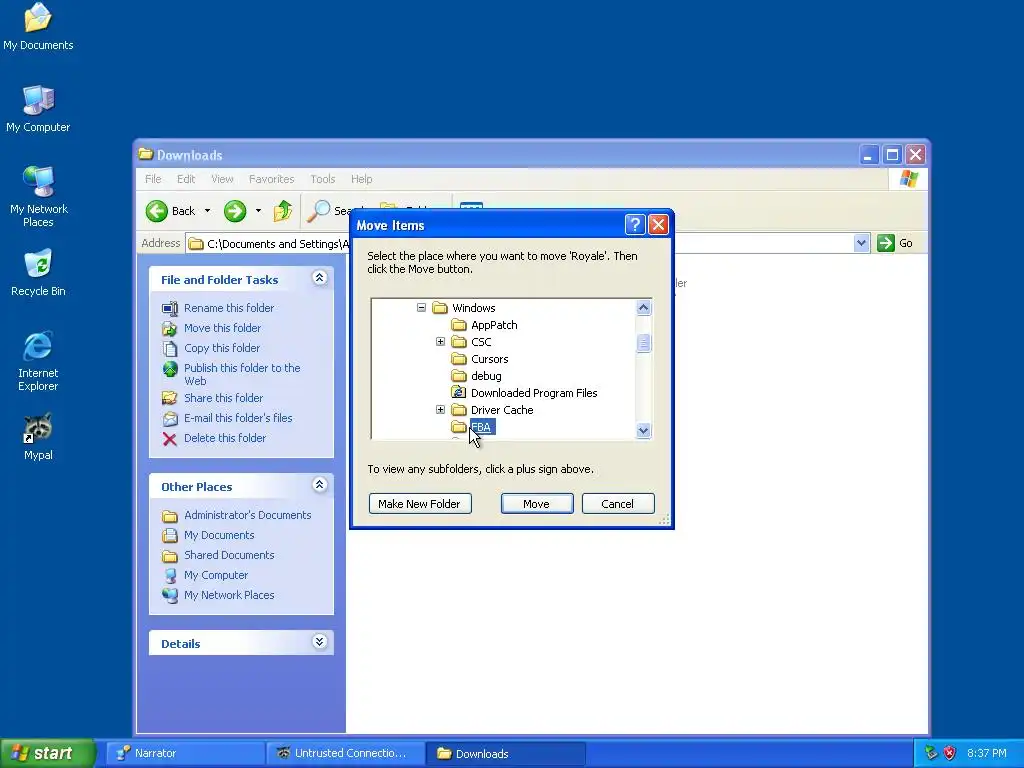Open My Network Places in Other Places
Image resolution: width=1024 pixels, height=768 pixels.
[x=229, y=595]
